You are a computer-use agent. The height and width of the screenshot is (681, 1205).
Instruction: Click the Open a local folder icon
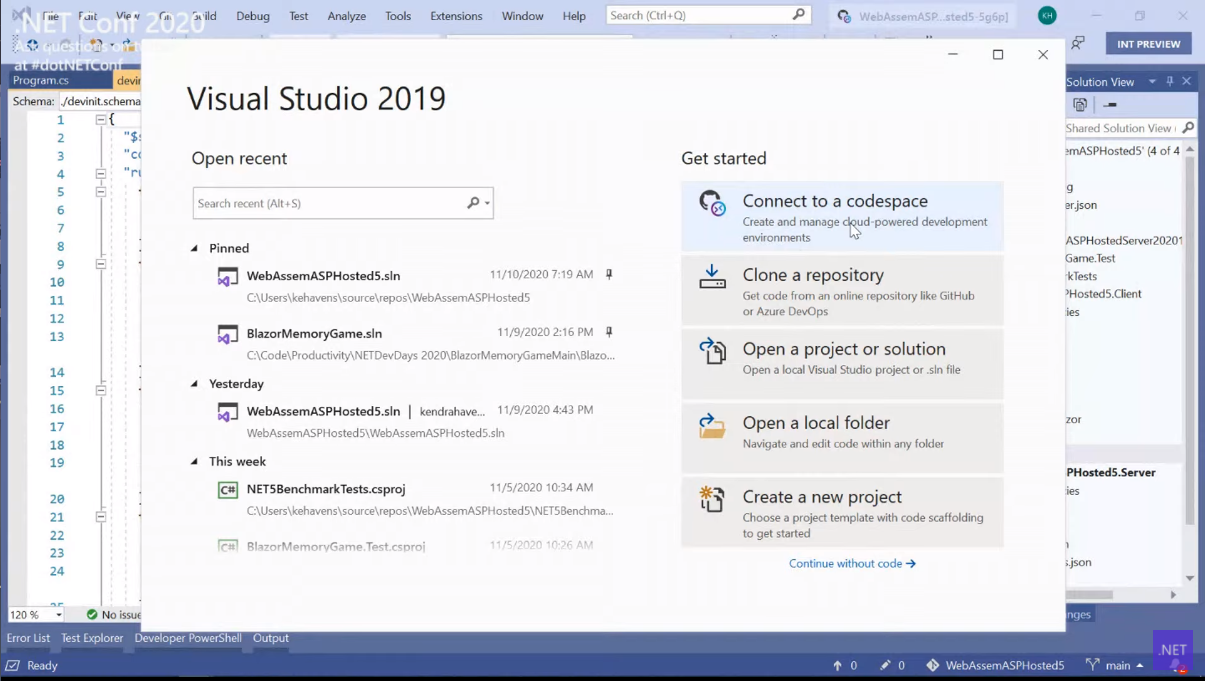point(712,425)
